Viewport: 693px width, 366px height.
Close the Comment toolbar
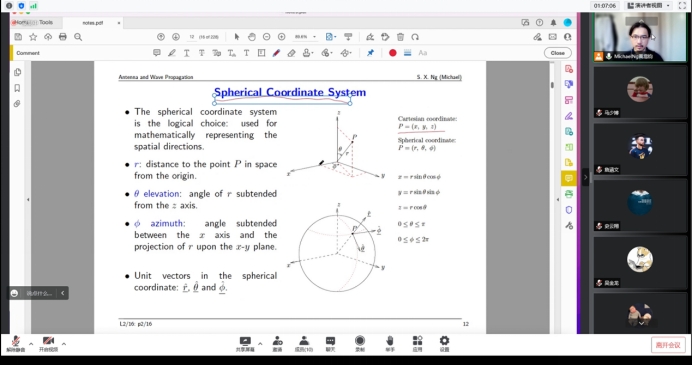click(x=557, y=53)
